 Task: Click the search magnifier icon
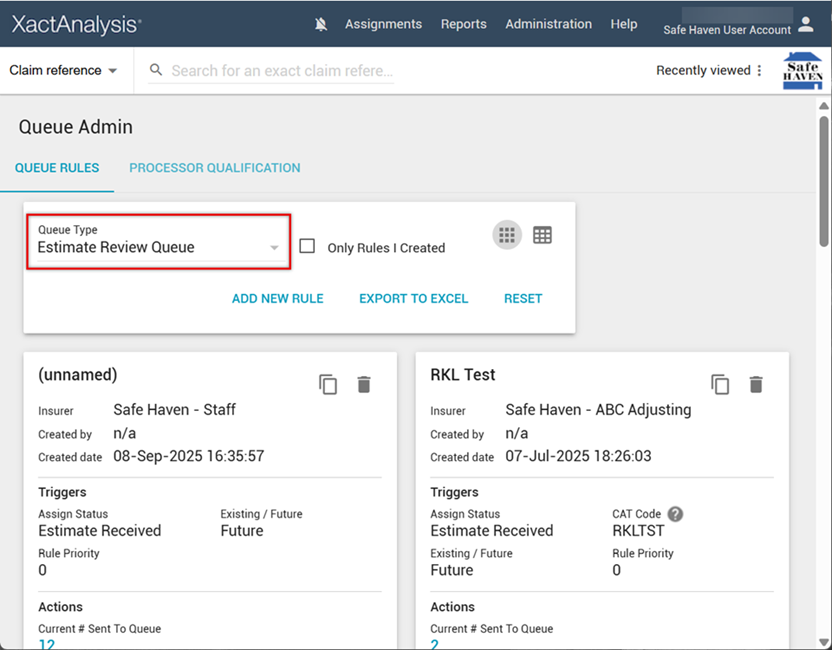click(x=156, y=70)
